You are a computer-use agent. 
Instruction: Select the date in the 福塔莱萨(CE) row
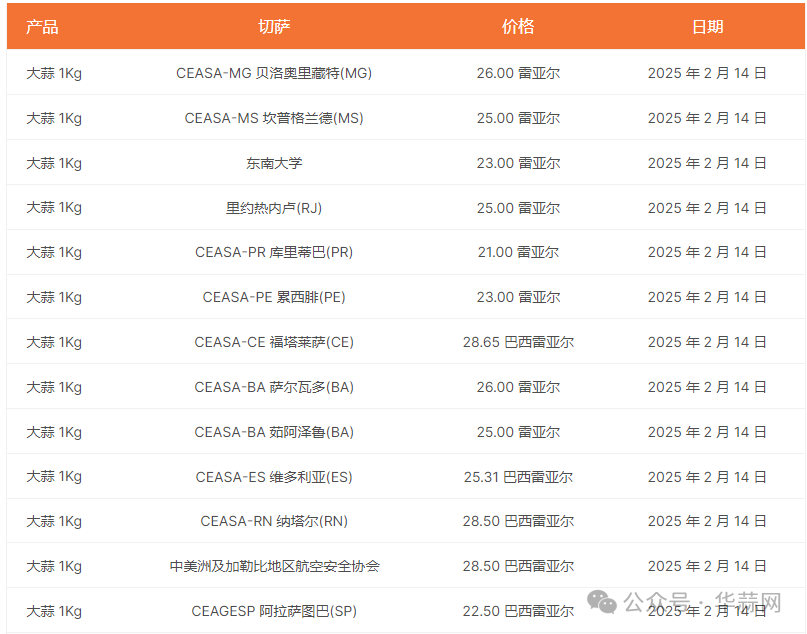[707, 342]
